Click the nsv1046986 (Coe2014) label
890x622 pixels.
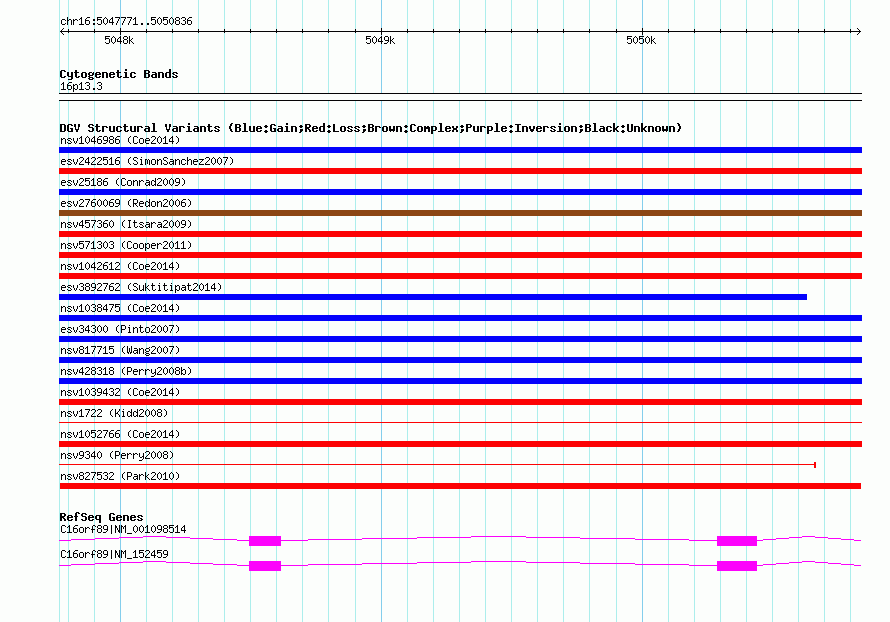click(x=120, y=140)
